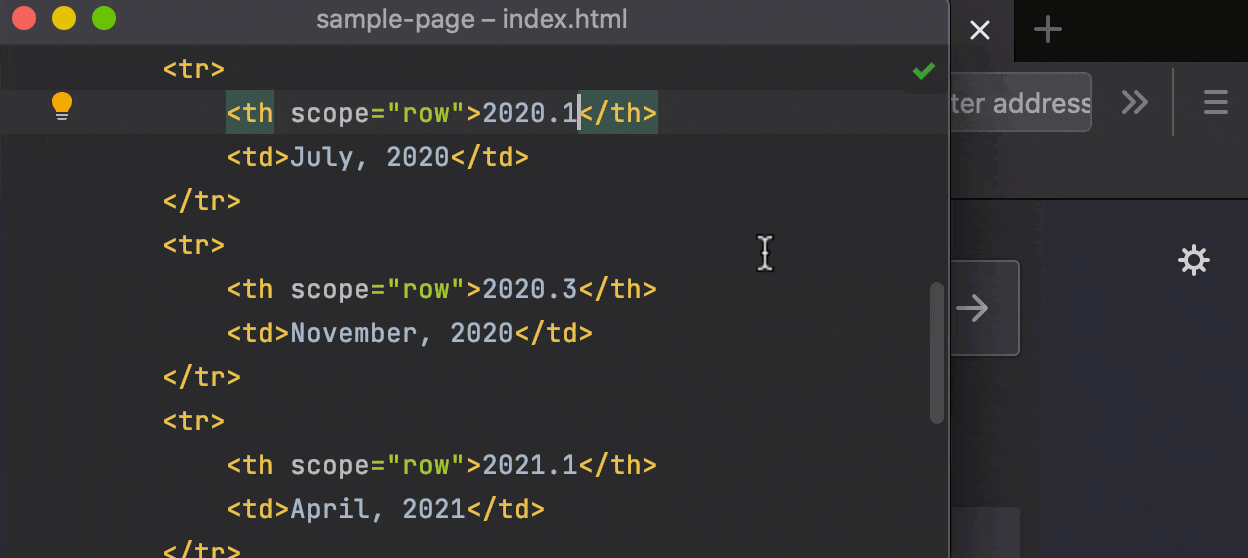The height and width of the screenshot is (558, 1248).
Task: Click the "April, 2021" cell text
Action: (x=377, y=510)
